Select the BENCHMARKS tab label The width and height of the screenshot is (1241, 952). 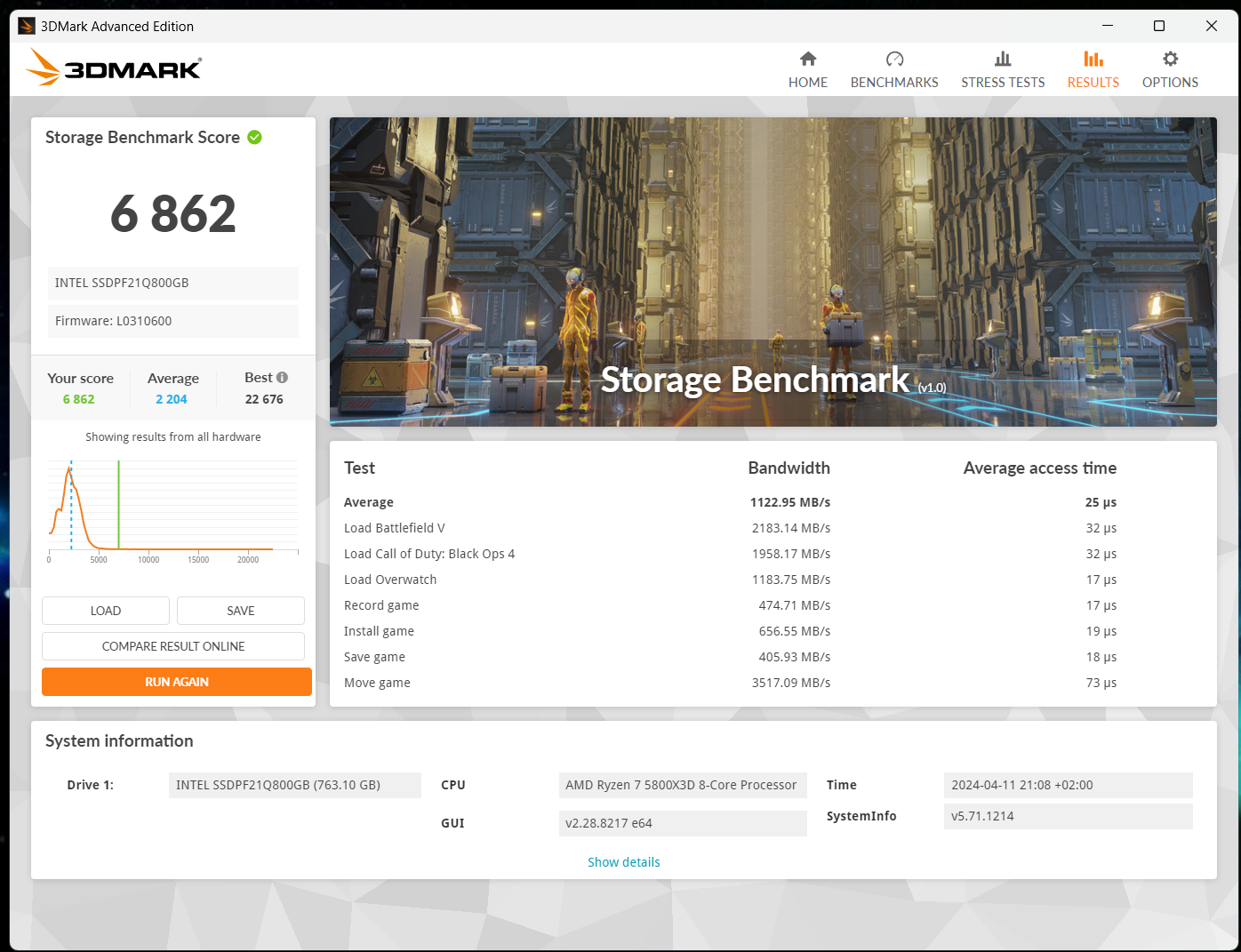[894, 82]
